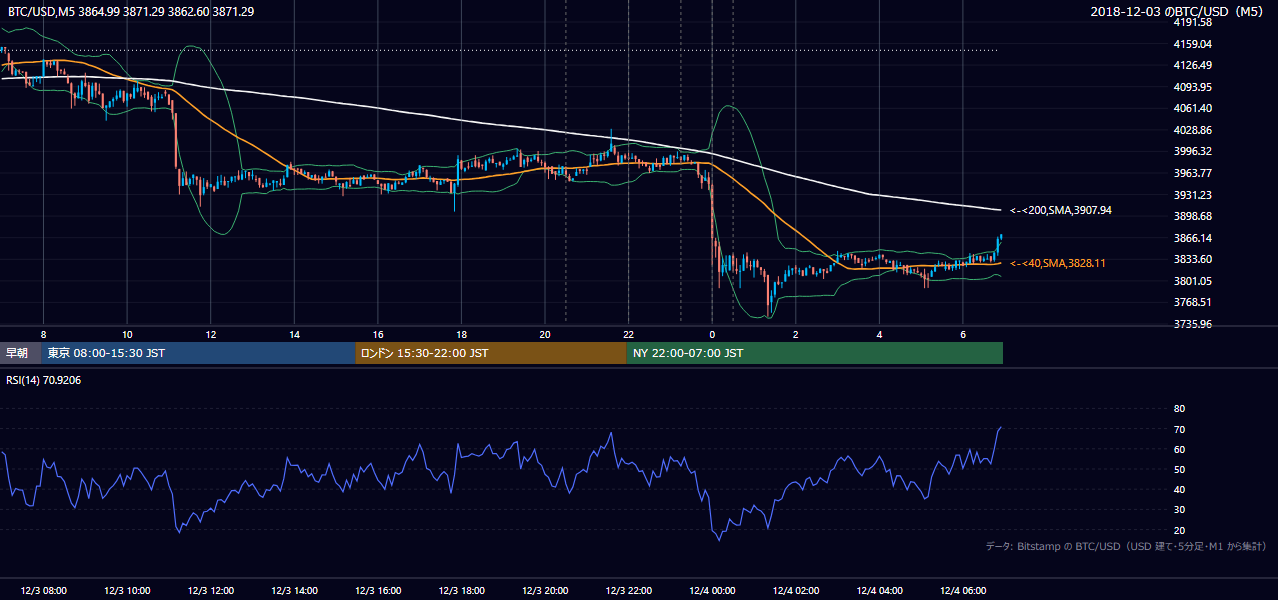Viewport: 1278px width, 600px height.
Task: Click hour label 10 under price chart
Action: pyautogui.click(x=127, y=334)
